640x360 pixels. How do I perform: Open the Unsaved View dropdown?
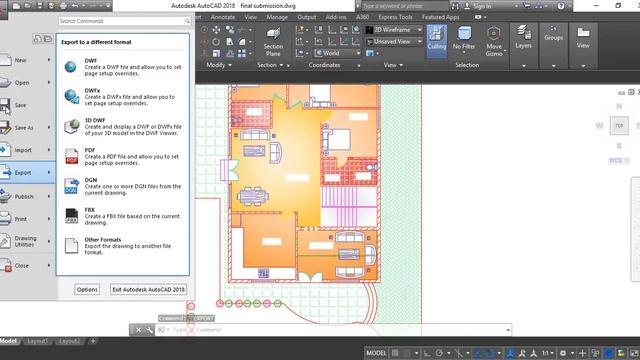pyautogui.click(x=394, y=41)
